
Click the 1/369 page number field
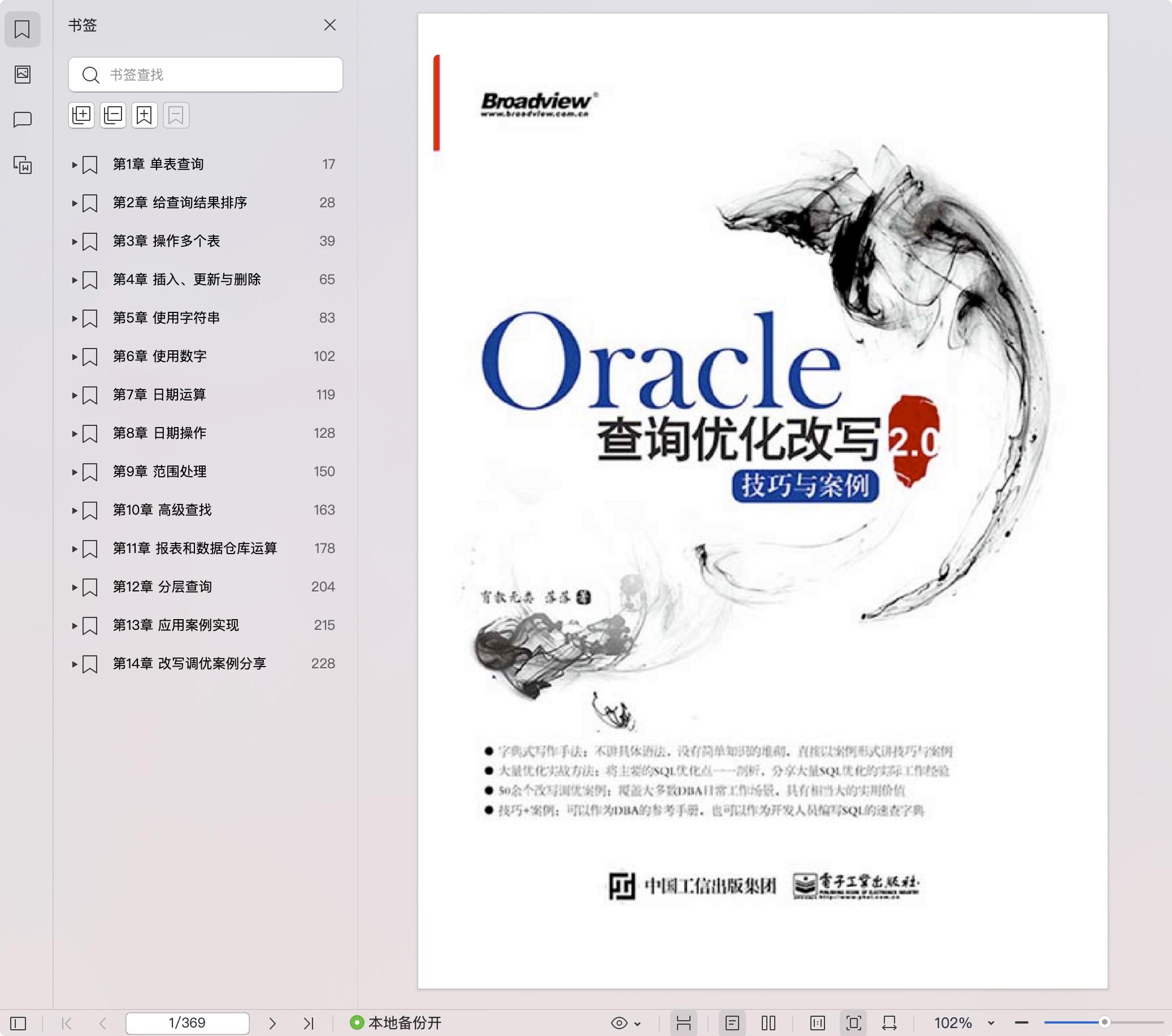pos(187,1023)
